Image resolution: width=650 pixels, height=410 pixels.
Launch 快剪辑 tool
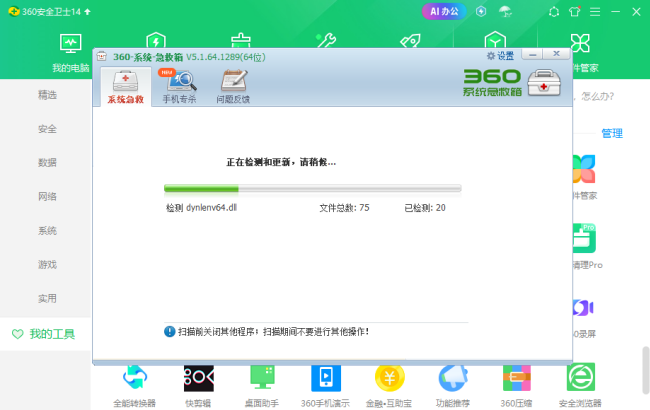click(x=199, y=386)
